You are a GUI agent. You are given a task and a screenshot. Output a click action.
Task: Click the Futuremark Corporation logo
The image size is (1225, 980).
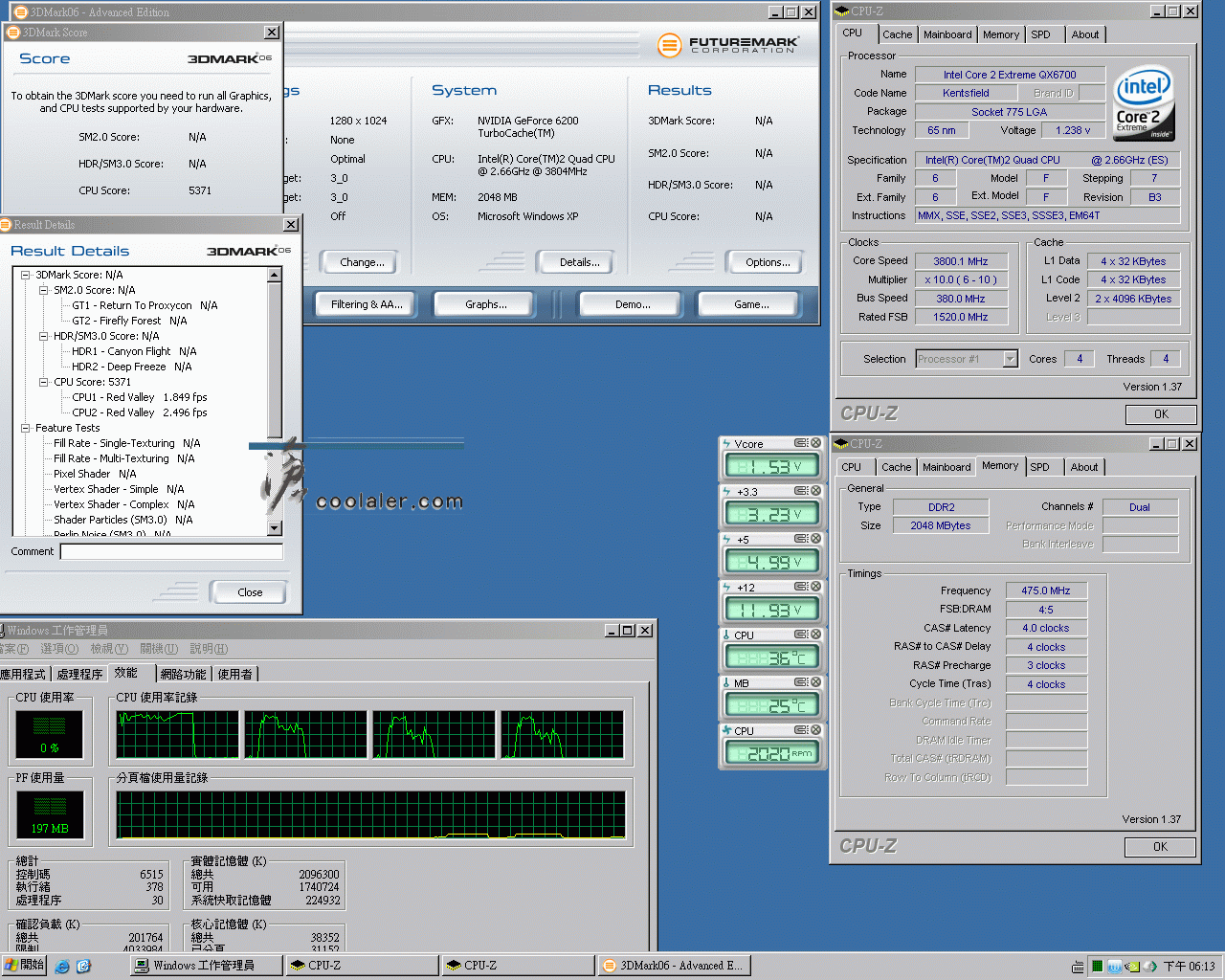pyautogui.click(x=728, y=44)
